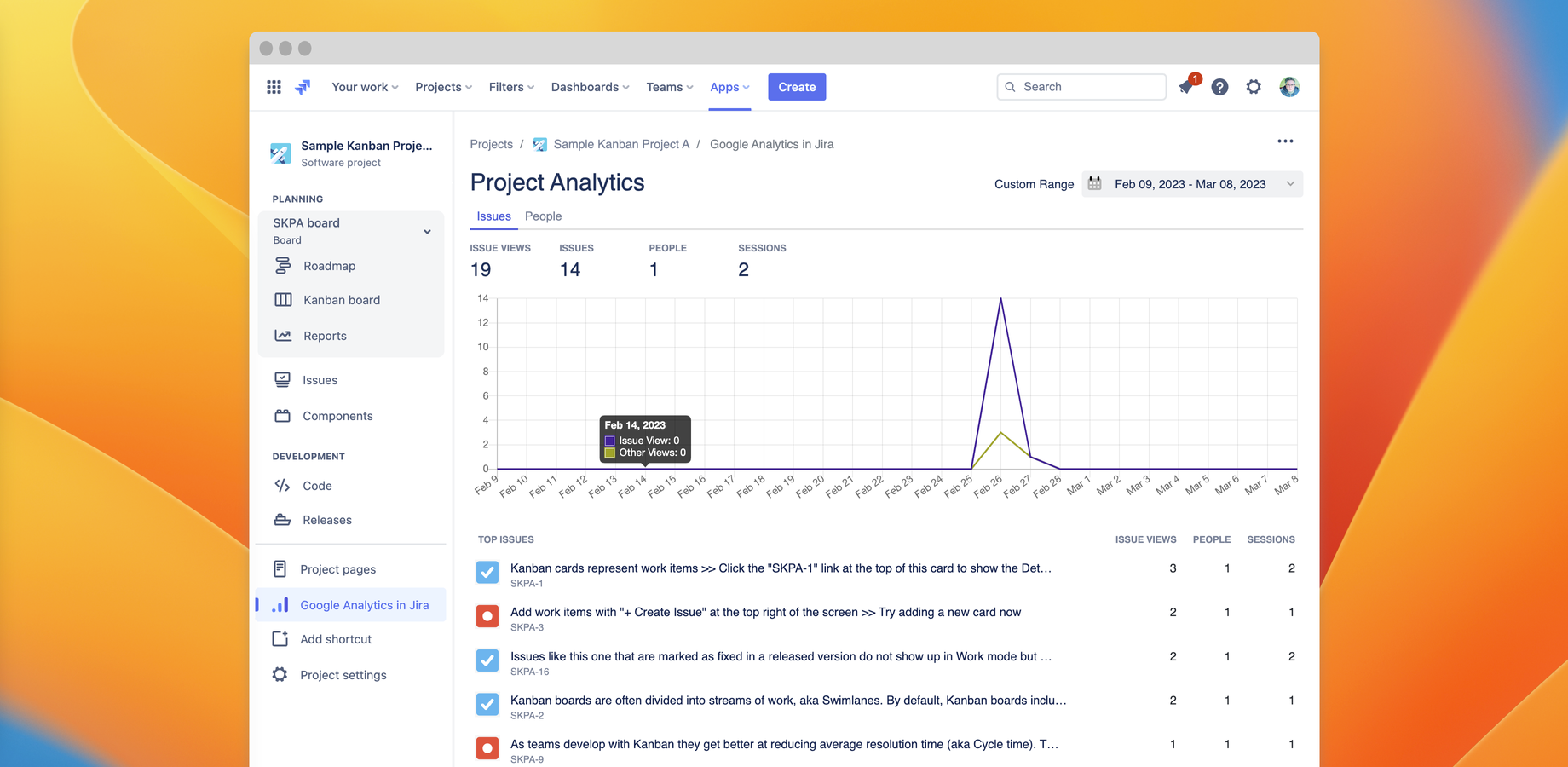Click the Google Analytics in Jira breadcrumb link

click(771, 145)
